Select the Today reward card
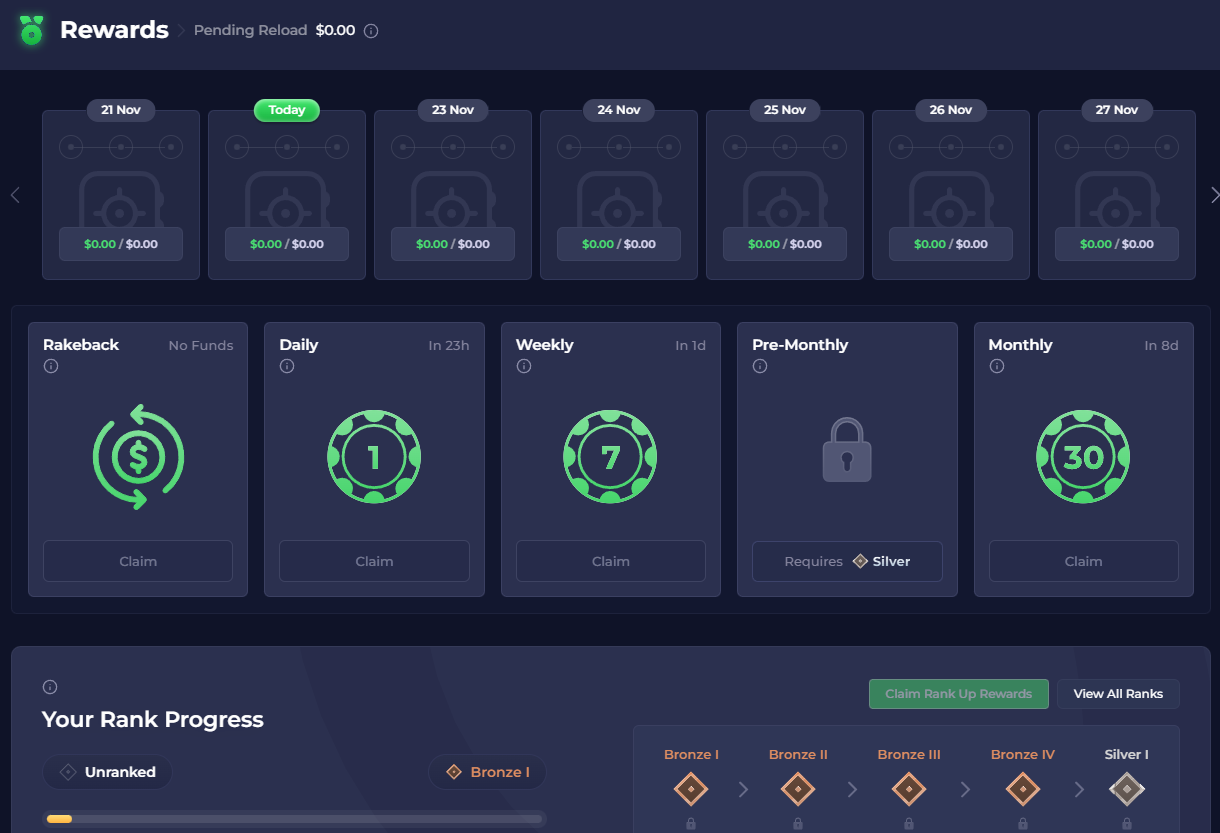 [287, 194]
